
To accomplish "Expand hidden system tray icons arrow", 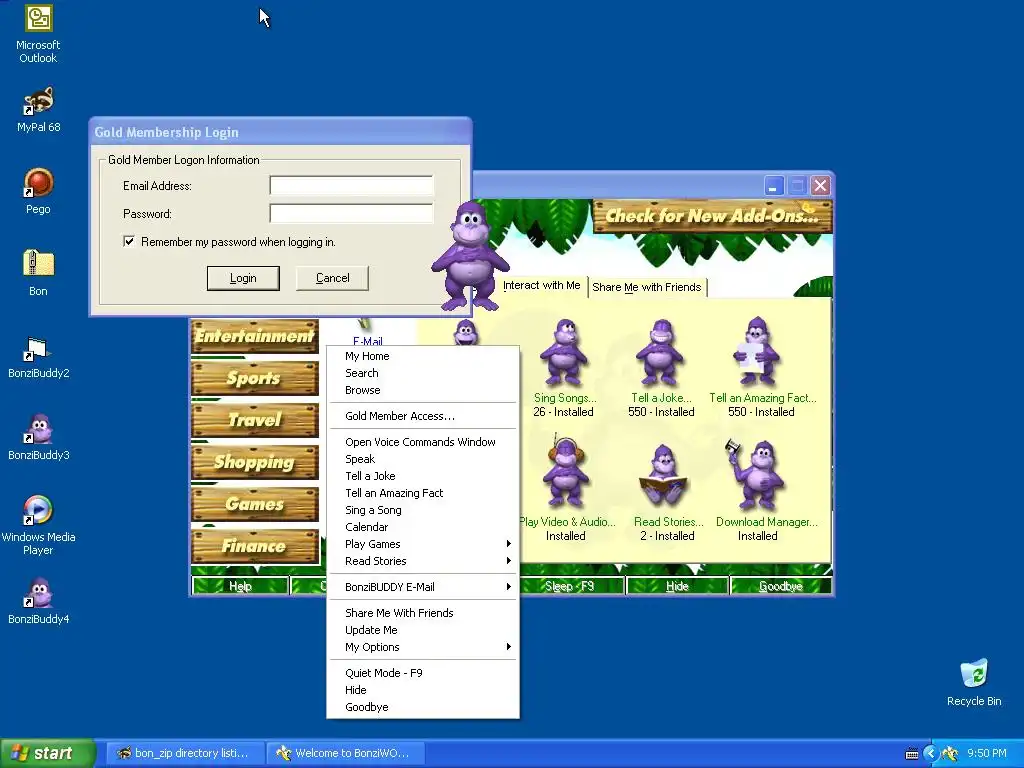I will tap(931, 754).
